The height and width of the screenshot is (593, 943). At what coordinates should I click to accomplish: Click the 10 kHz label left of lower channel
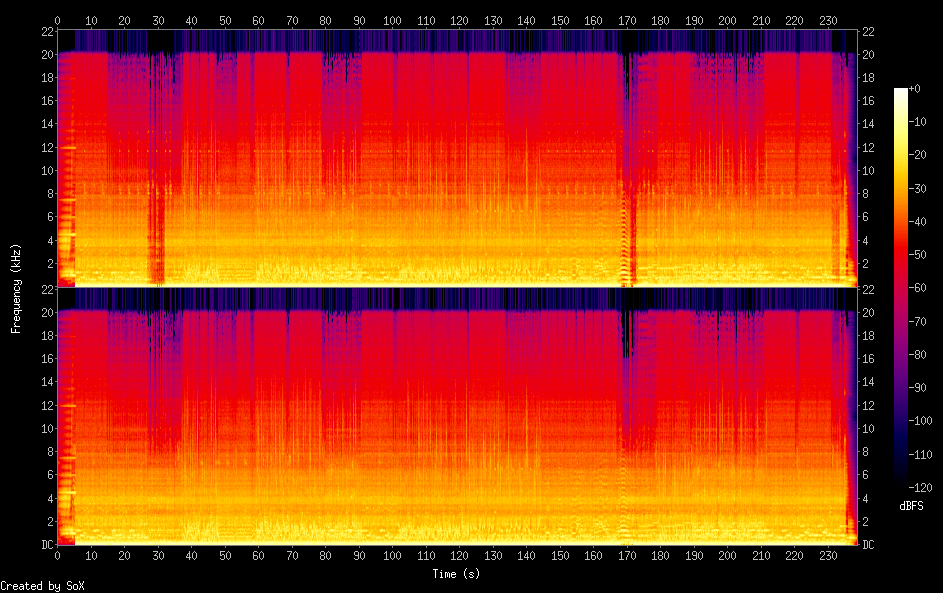pos(45,428)
